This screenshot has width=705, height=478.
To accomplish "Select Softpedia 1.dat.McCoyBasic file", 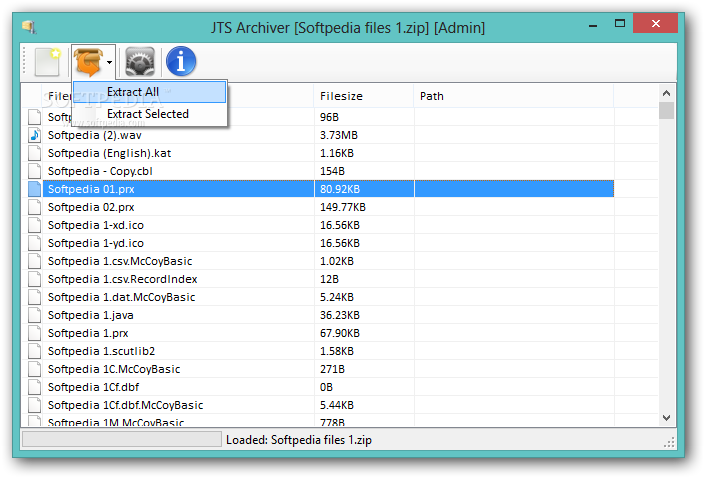I will (x=121, y=297).
